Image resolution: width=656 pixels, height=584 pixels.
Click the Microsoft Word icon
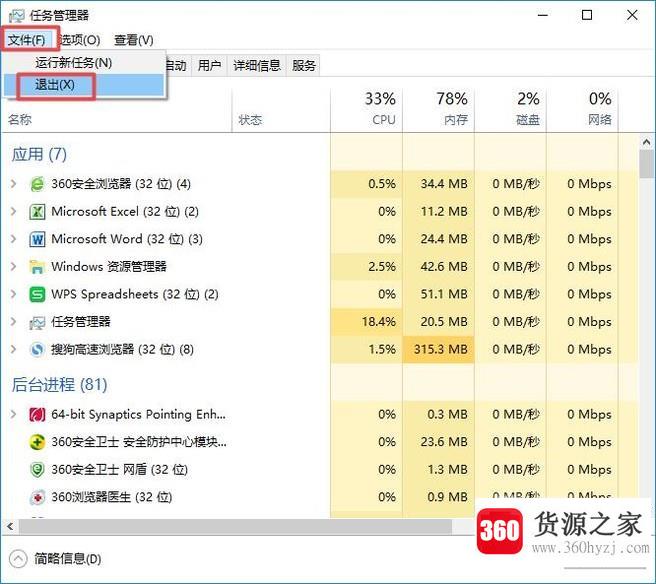click(x=37, y=239)
